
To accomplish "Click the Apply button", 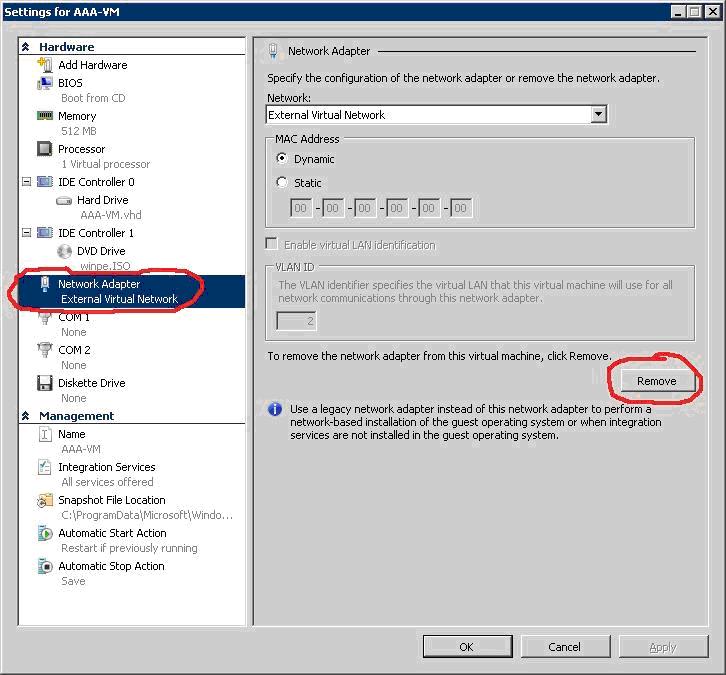I will click(663, 647).
